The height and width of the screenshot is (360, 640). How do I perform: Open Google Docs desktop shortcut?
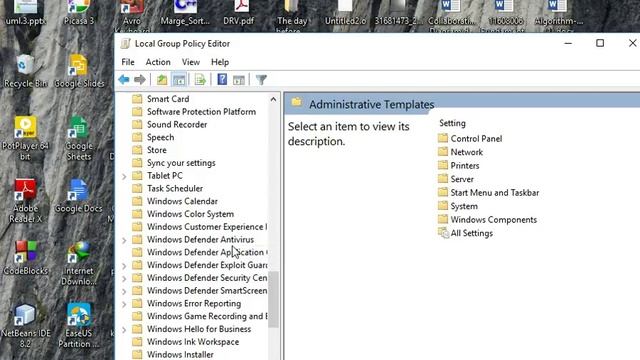[x=78, y=196]
